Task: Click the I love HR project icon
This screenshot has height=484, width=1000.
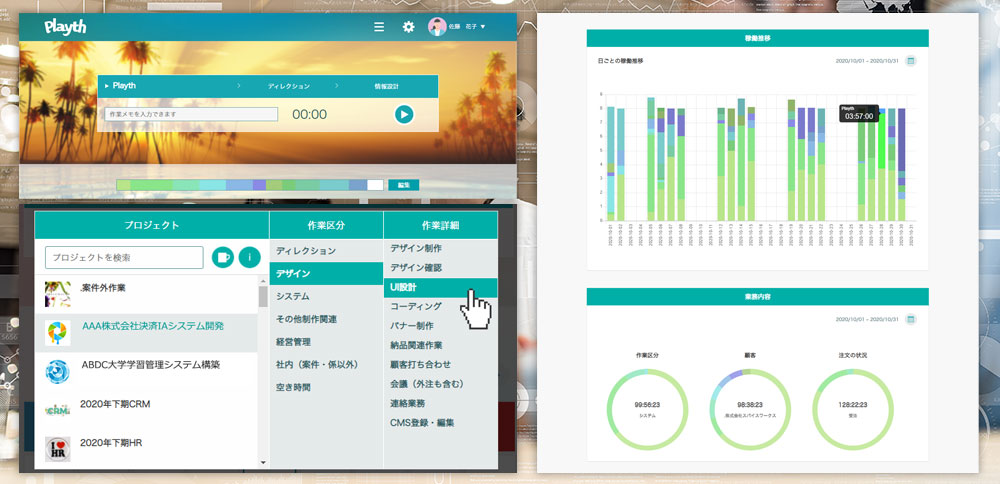Action: (x=57, y=449)
